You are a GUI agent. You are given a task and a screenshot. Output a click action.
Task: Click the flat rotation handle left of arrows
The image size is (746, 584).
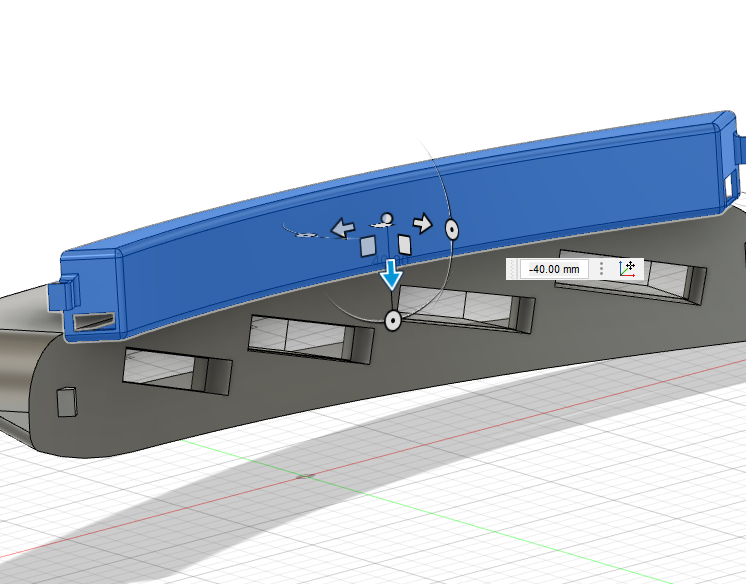306,235
